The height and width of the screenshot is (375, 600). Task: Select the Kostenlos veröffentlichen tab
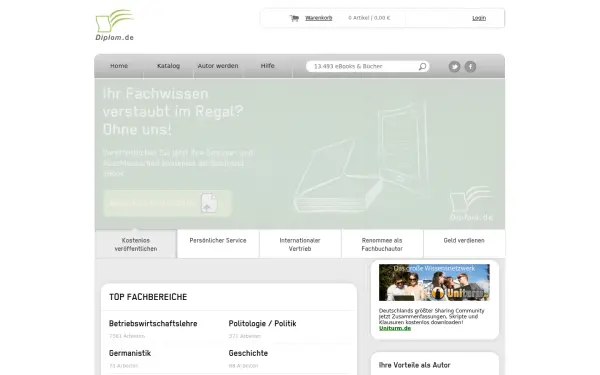[x=136, y=244]
